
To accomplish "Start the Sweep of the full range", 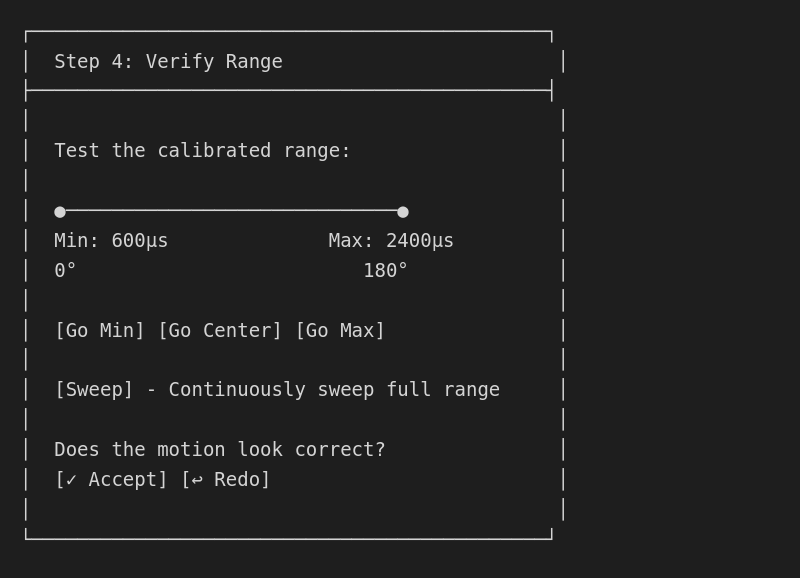I will (90, 389).
